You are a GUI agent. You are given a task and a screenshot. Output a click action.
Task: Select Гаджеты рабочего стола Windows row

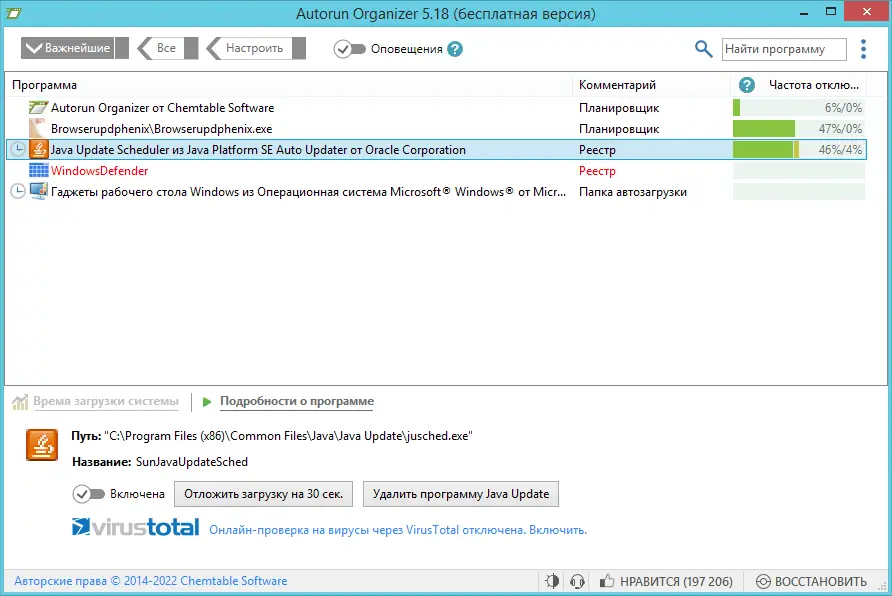[308, 192]
